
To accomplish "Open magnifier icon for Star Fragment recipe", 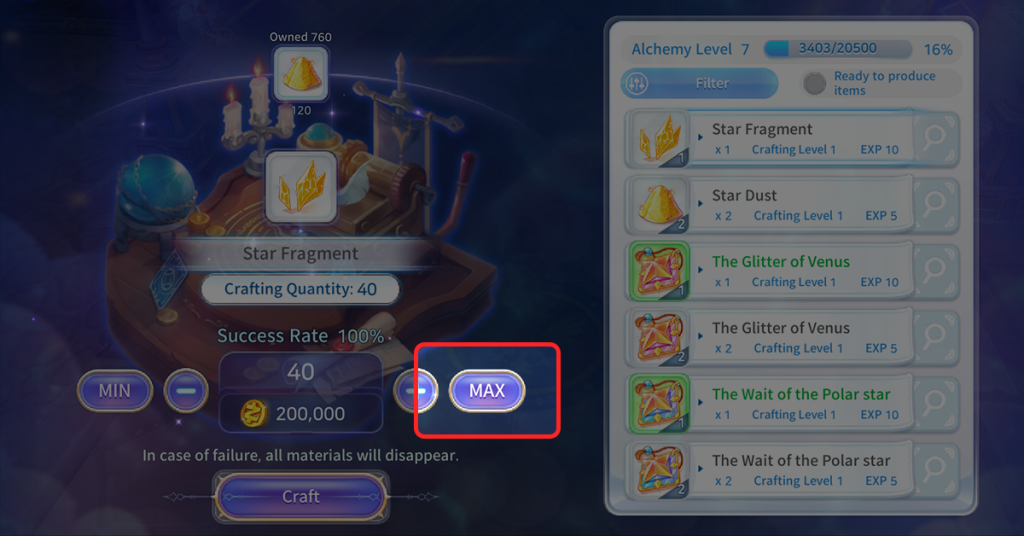I will click(935, 138).
